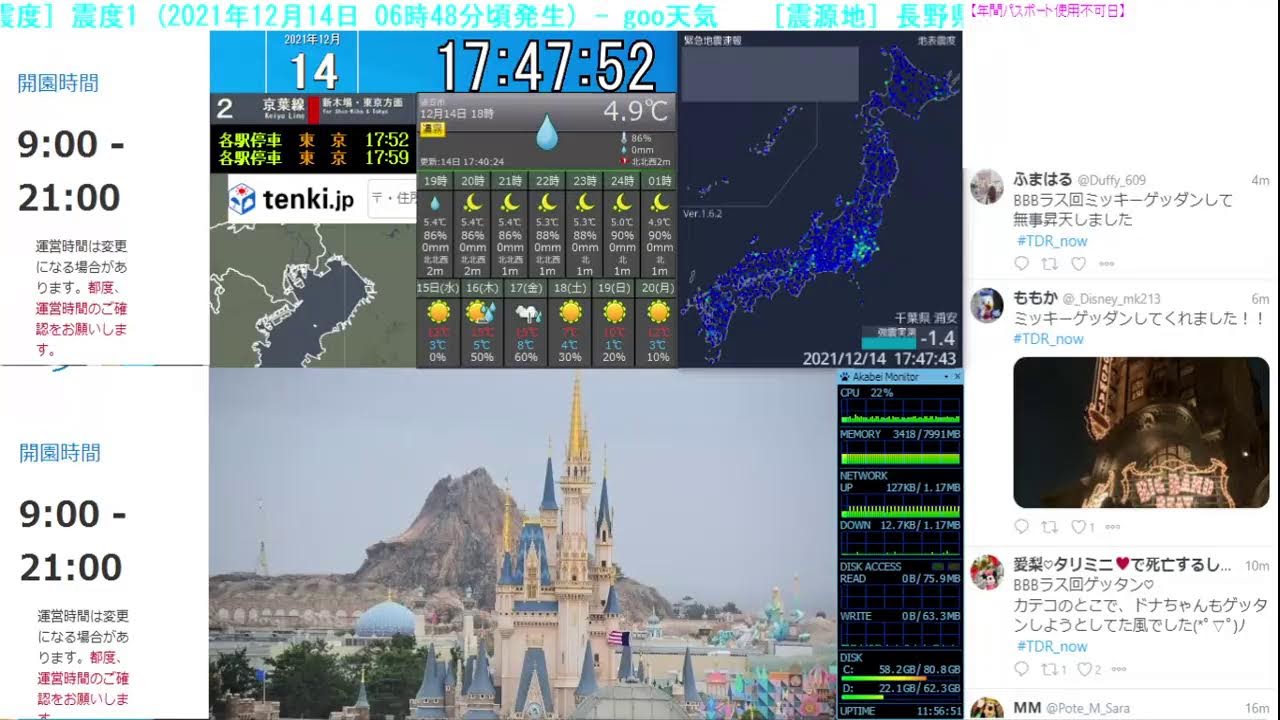The image size is (1280, 720).
Task: Click the 年間パスポート使用不可日 notice
Action: 1048,11
